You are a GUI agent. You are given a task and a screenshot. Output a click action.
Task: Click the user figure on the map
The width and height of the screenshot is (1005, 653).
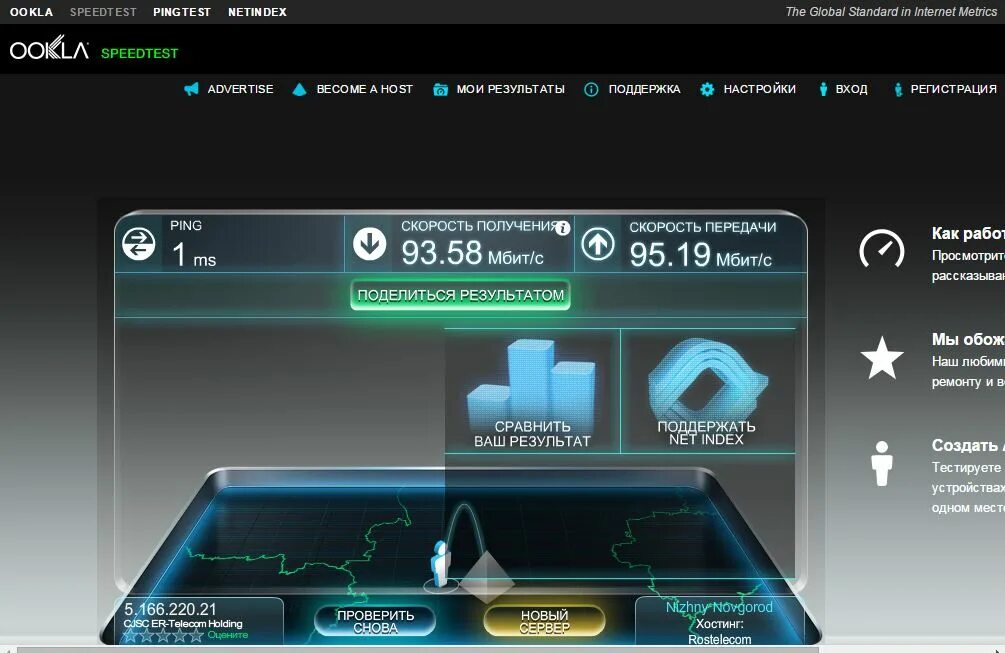coord(441,565)
